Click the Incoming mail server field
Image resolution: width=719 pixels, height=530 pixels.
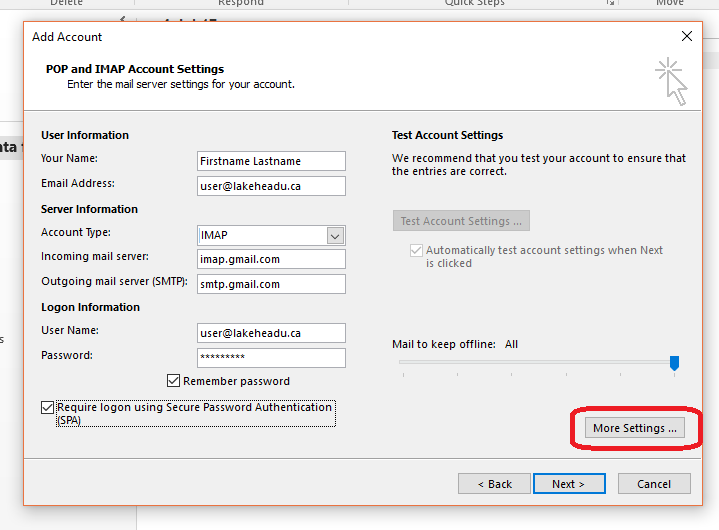[x=271, y=260]
